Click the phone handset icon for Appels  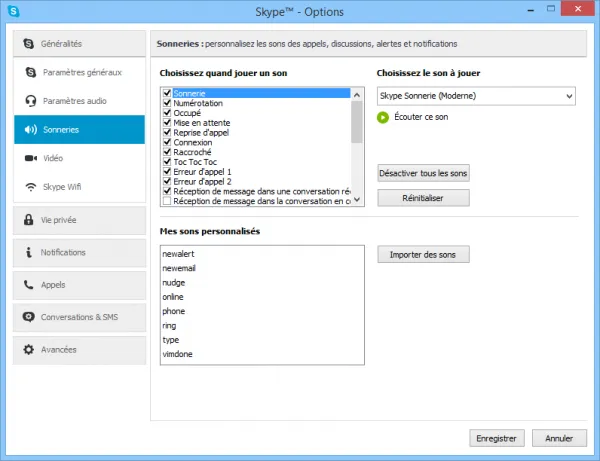tap(29, 285)
